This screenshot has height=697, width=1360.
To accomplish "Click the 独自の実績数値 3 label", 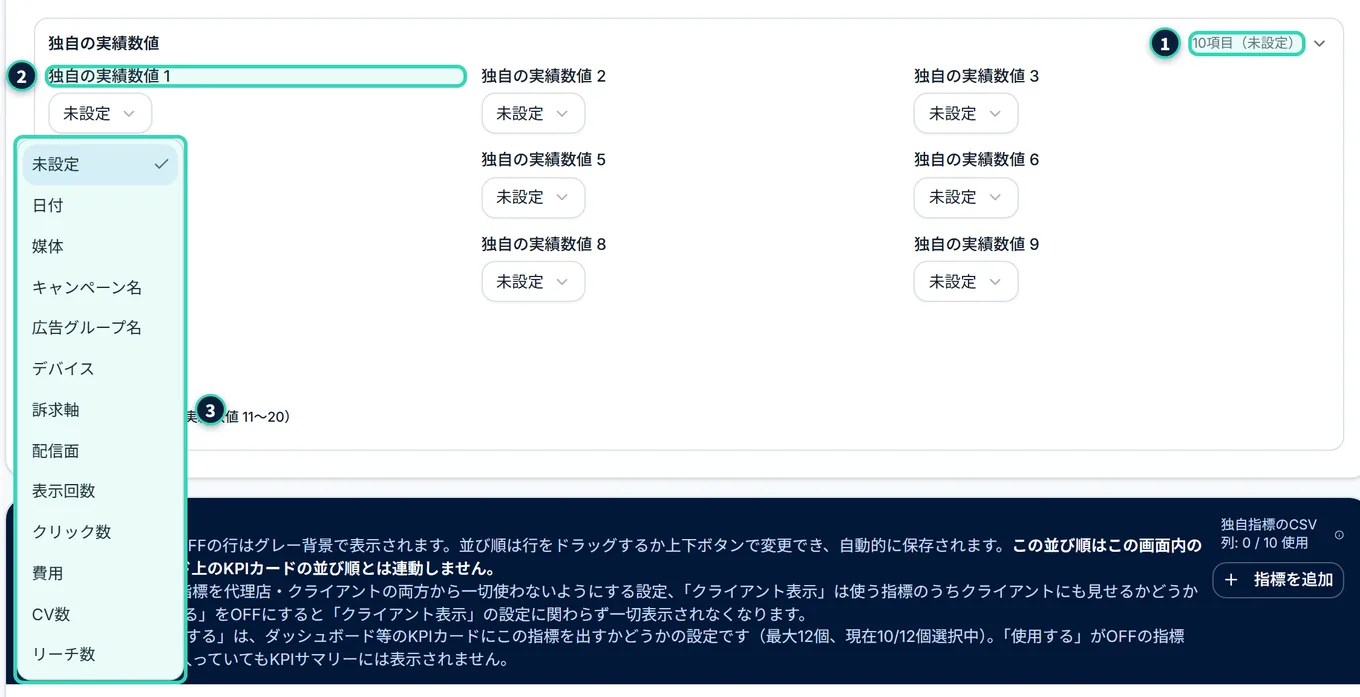I will [977, 76].
